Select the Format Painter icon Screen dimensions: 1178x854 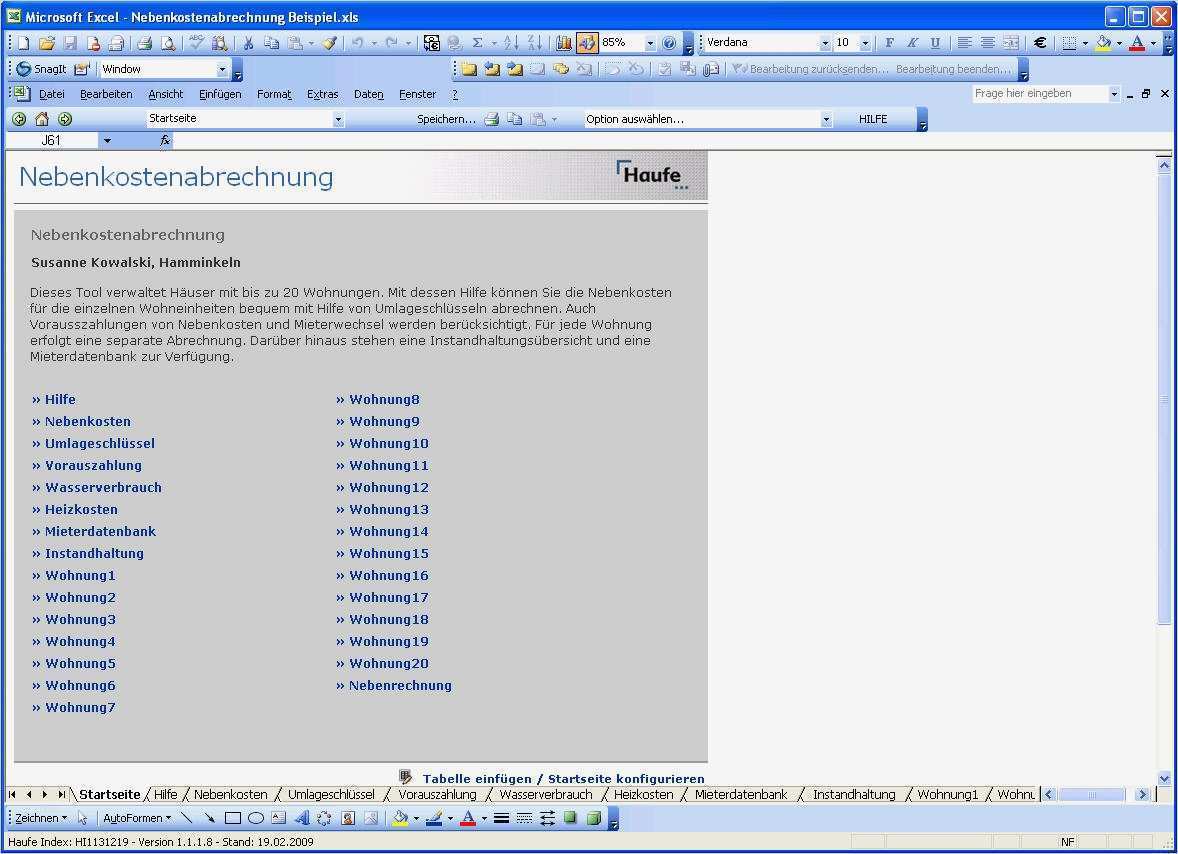329,42
